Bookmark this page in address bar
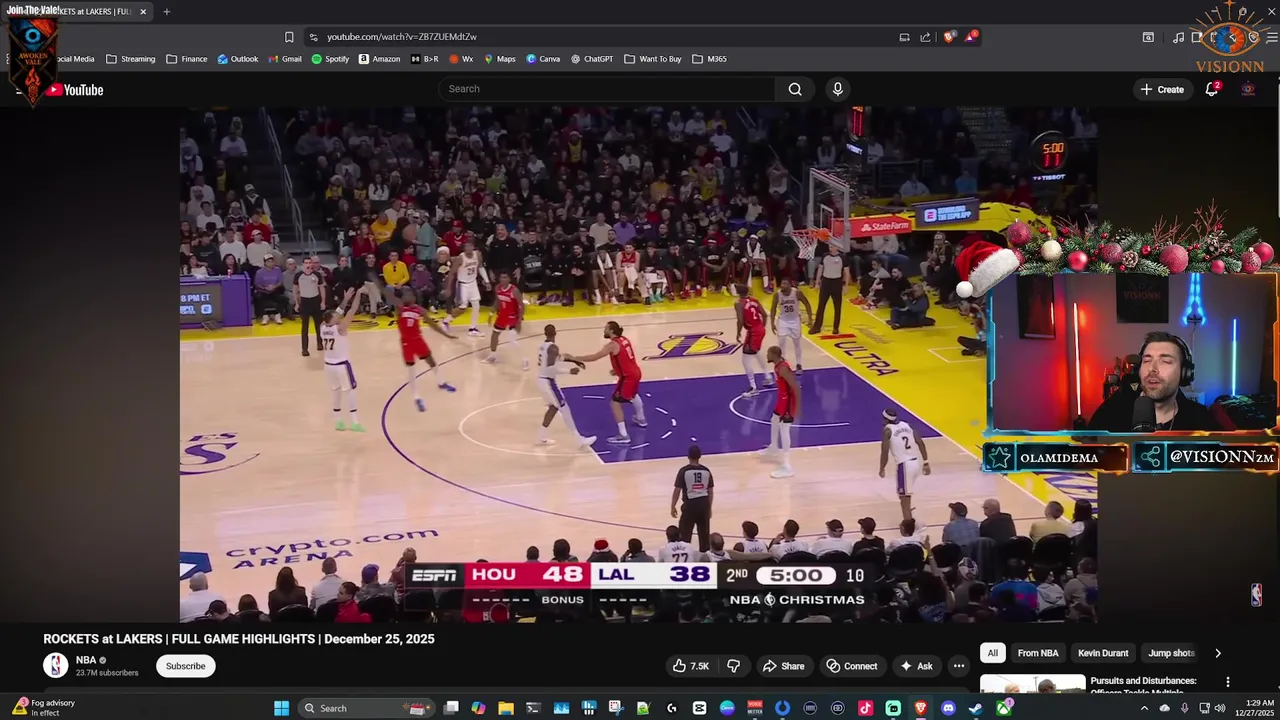 [x=289, y=37]
